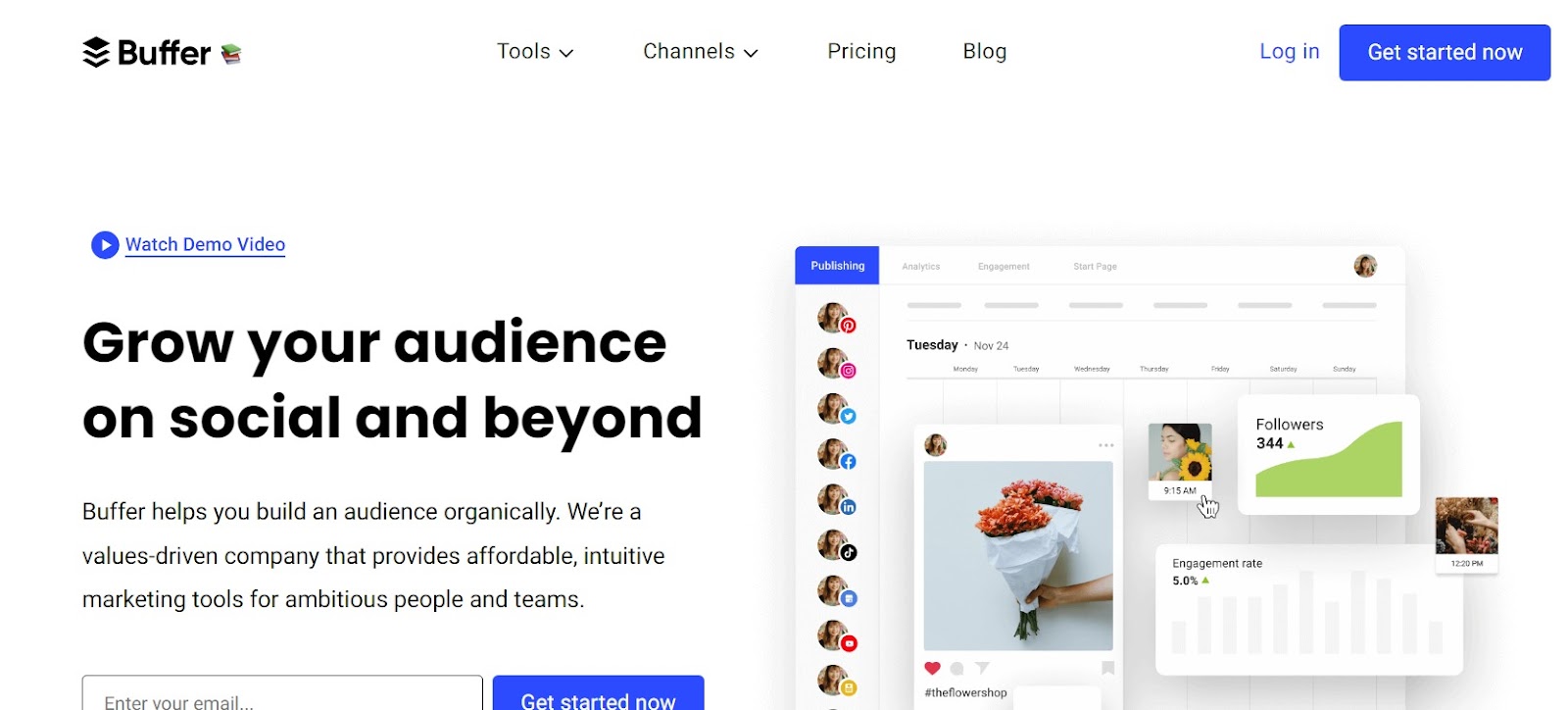Like the flower post with heart icon
The image size is (1568, 710).
(x=932, y=668)
